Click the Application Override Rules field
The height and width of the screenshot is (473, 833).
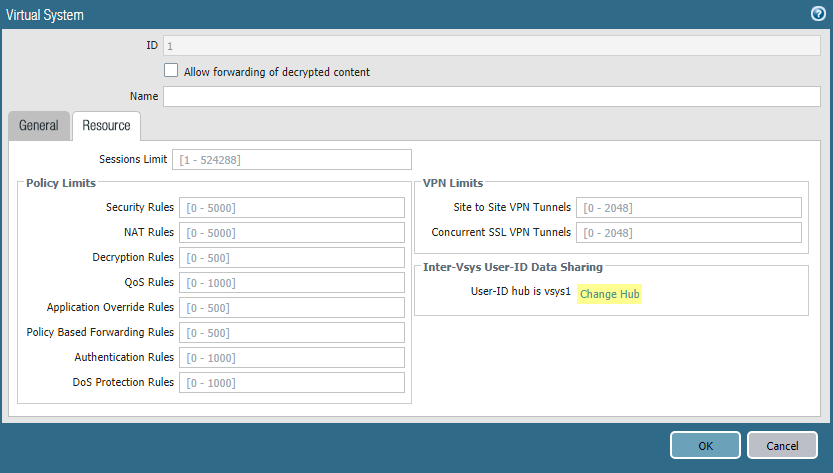(292, 307)
